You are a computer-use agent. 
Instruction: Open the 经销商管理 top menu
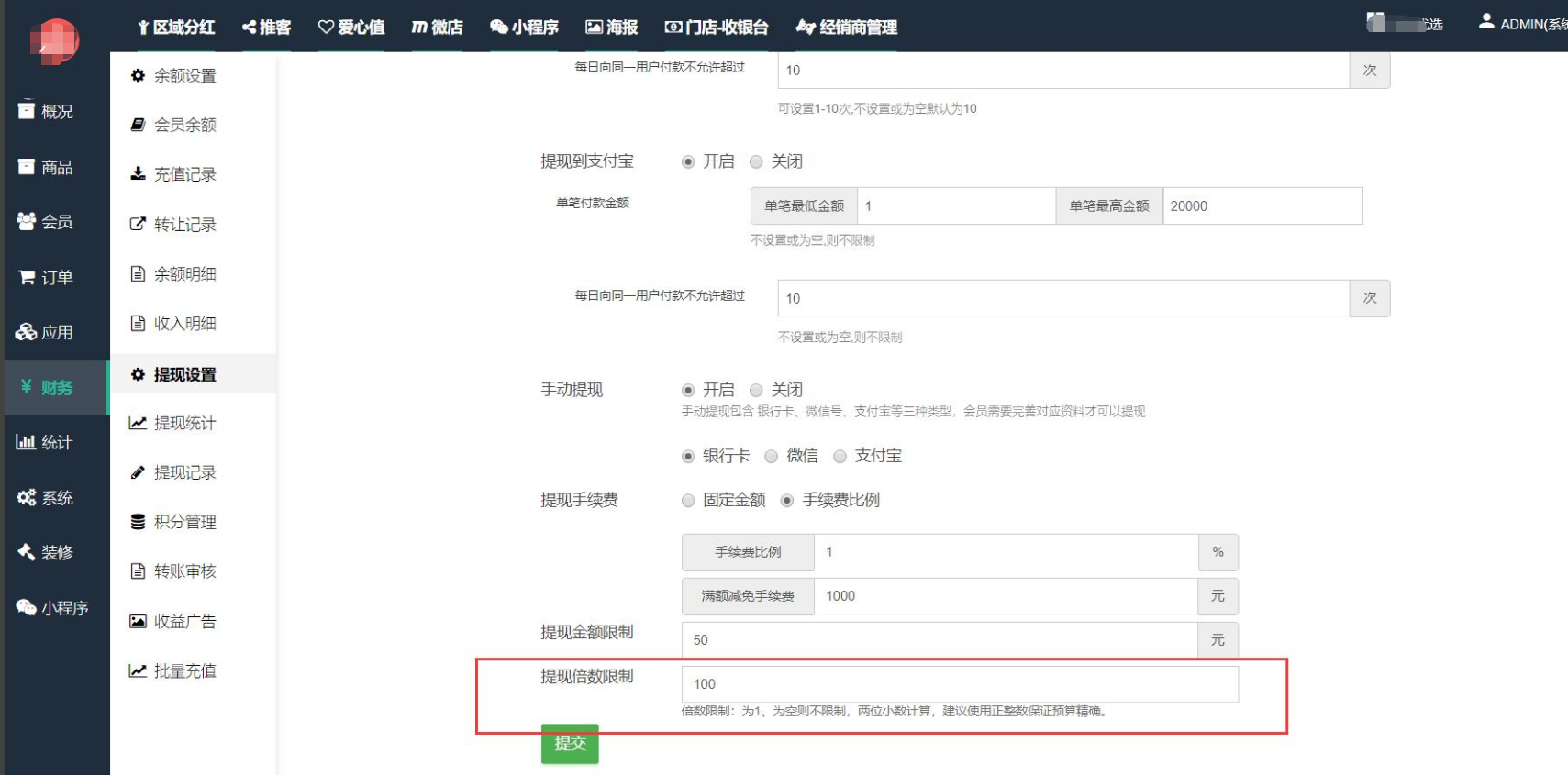click(846, 28)
